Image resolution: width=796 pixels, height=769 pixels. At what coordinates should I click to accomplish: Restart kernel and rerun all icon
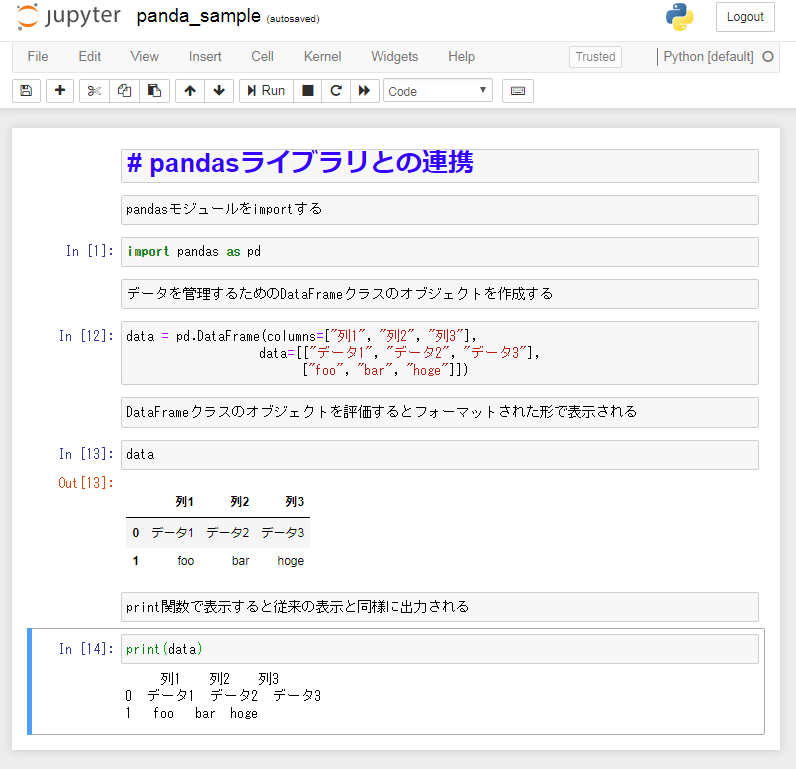364,91
